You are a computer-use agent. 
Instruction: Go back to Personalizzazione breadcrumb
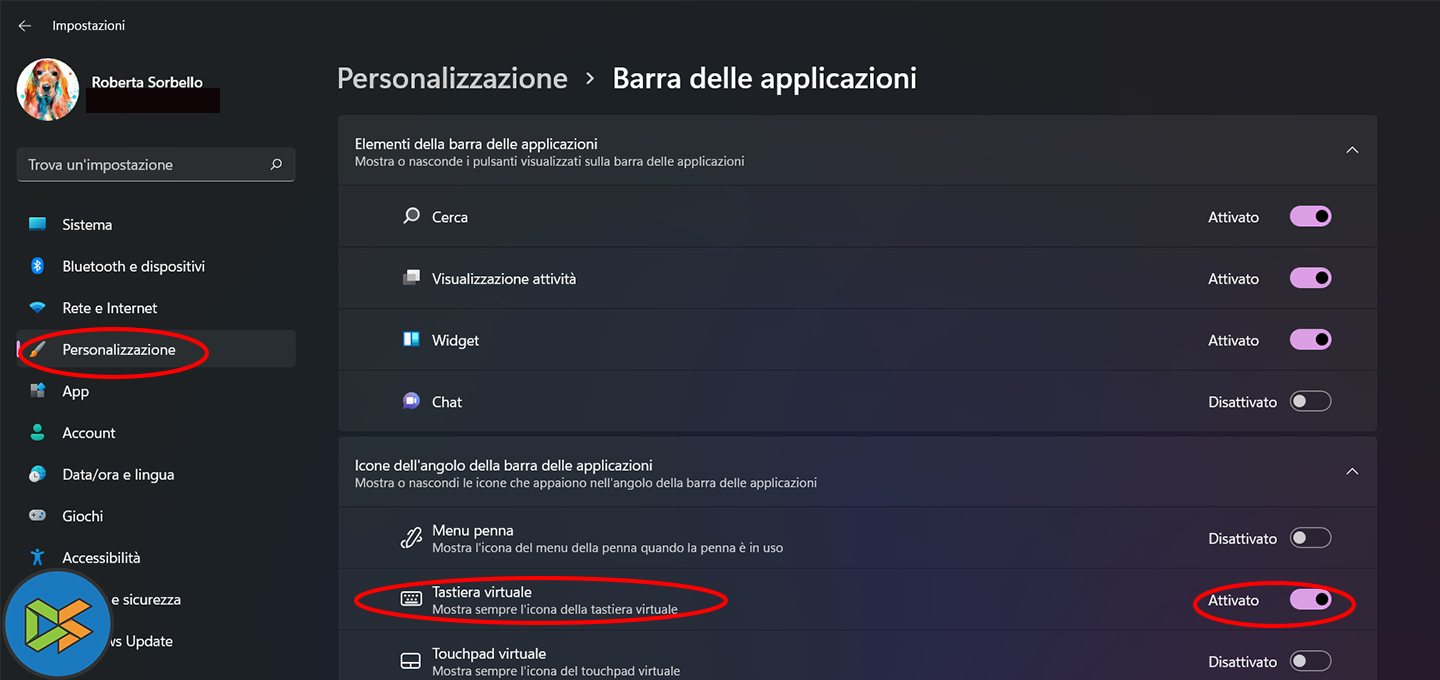[x=452, y=78]
